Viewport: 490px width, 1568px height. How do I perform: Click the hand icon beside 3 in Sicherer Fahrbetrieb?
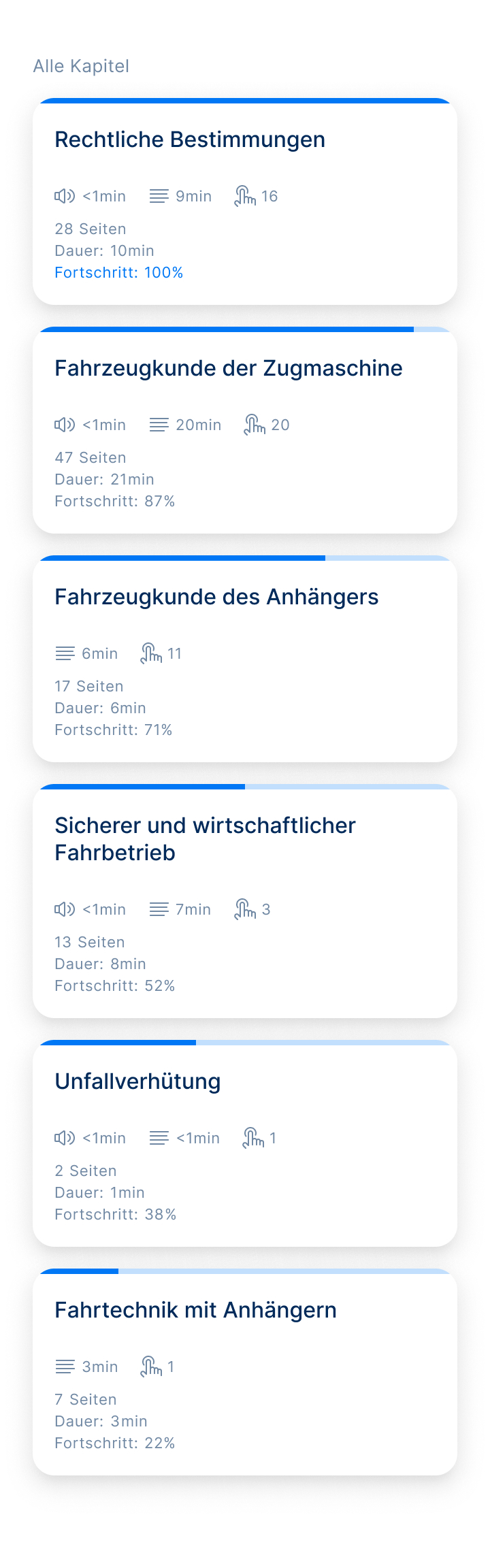(x=245, y=909)
